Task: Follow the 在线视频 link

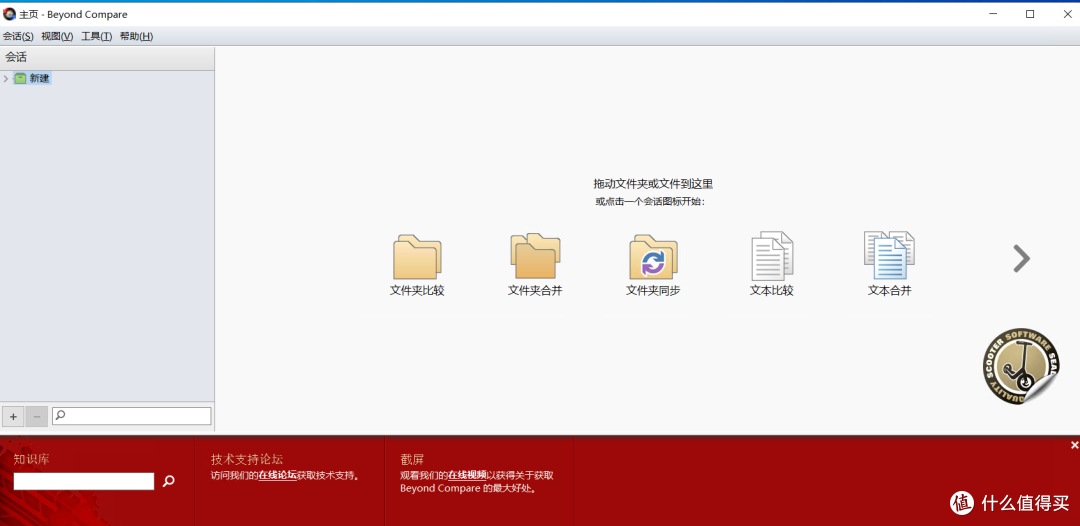Action: 467,475
